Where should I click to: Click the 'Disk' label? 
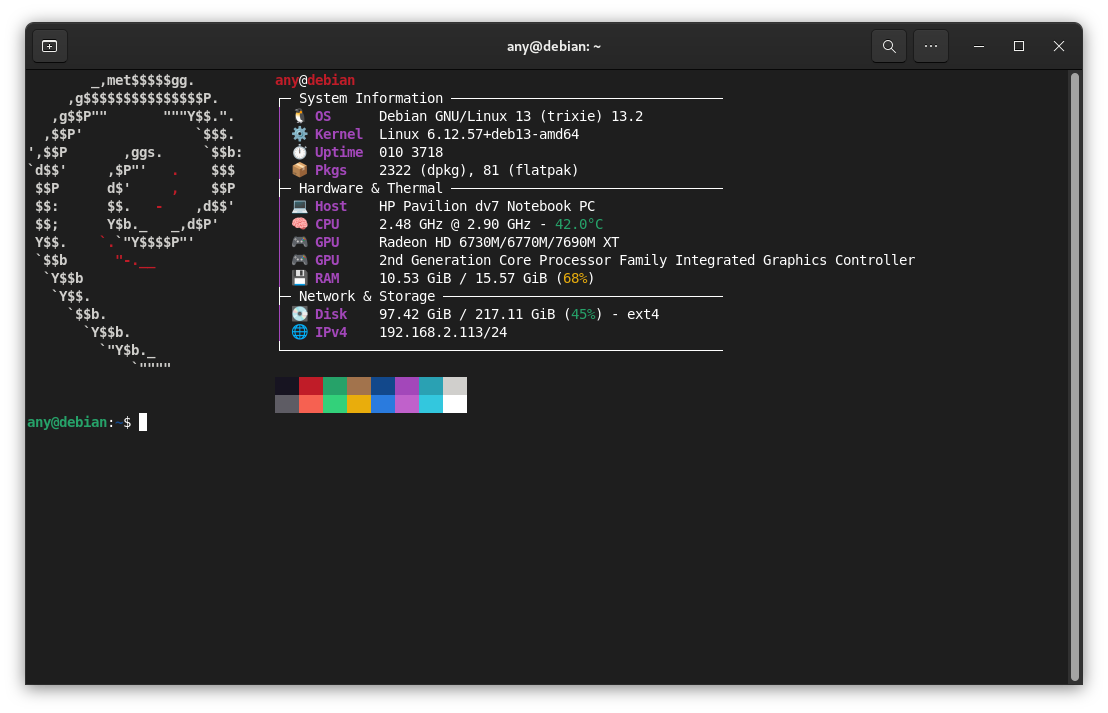331,314
